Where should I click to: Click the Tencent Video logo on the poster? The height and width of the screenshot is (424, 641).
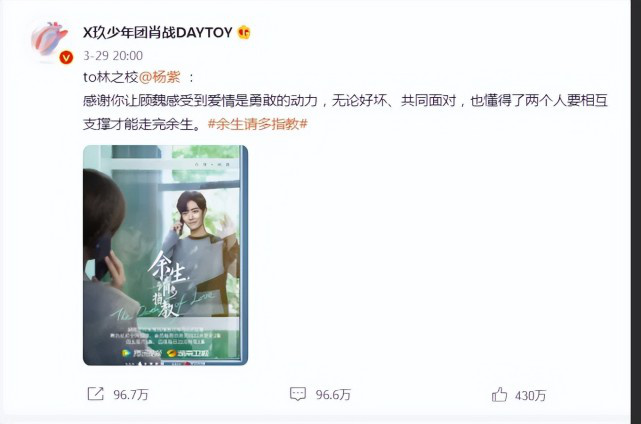point(141,353)
